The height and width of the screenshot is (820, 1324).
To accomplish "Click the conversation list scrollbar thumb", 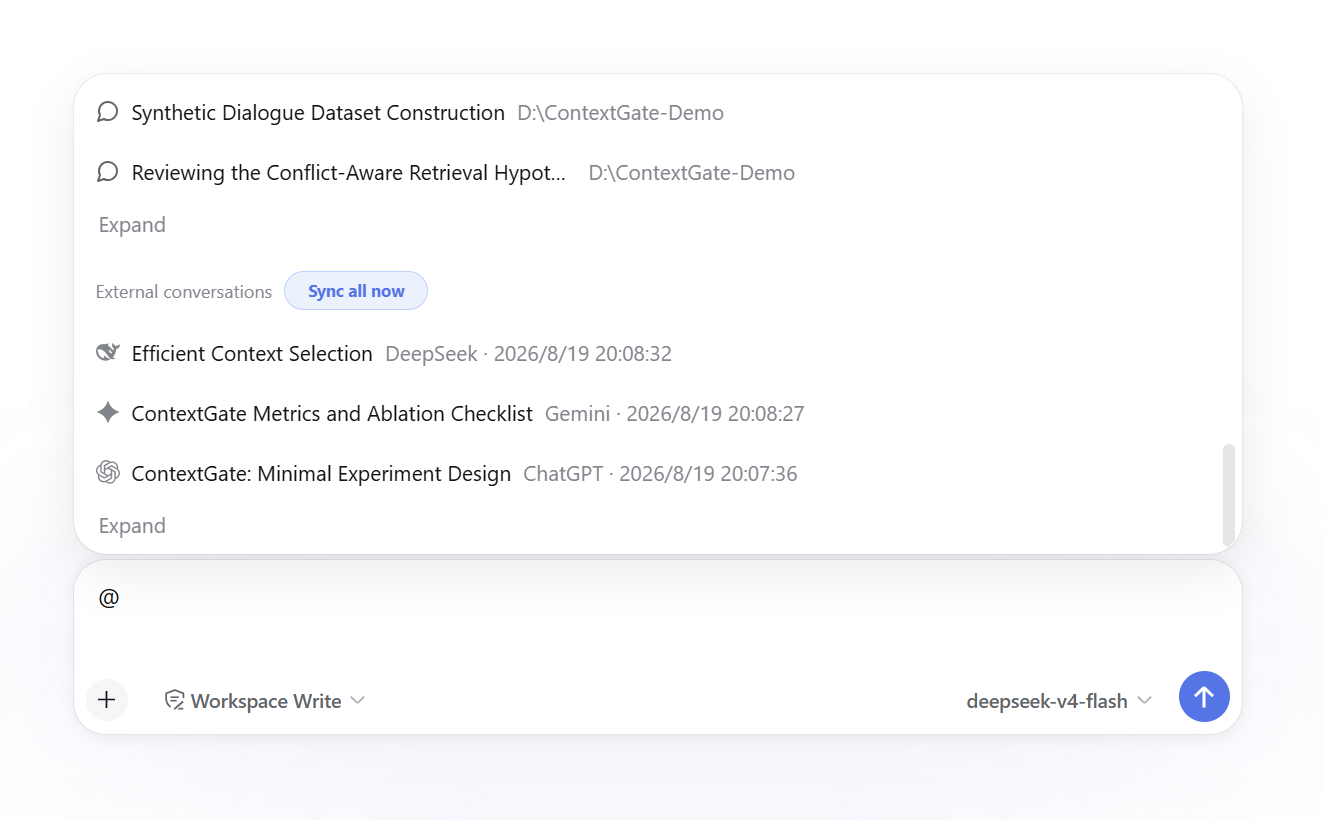I will click(x=1229, y=494).
